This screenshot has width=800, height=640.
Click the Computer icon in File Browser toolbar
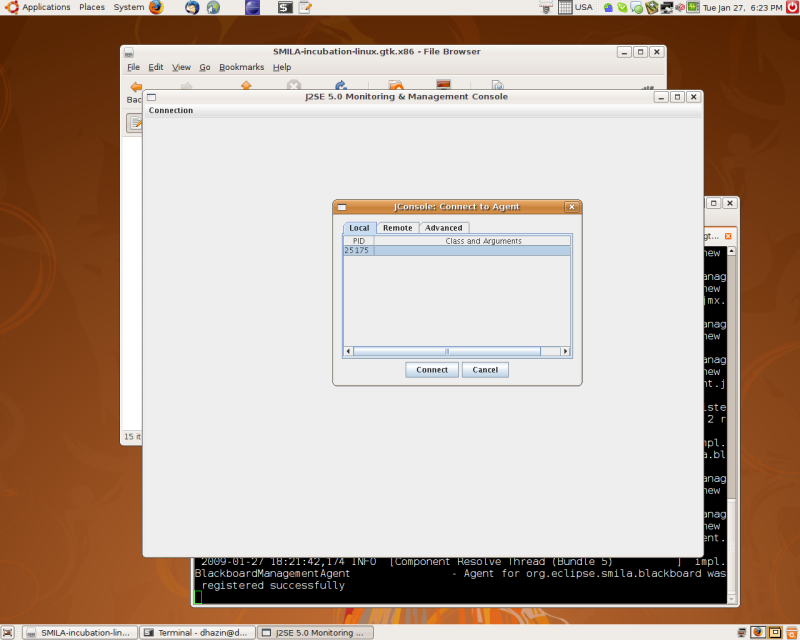443,85
